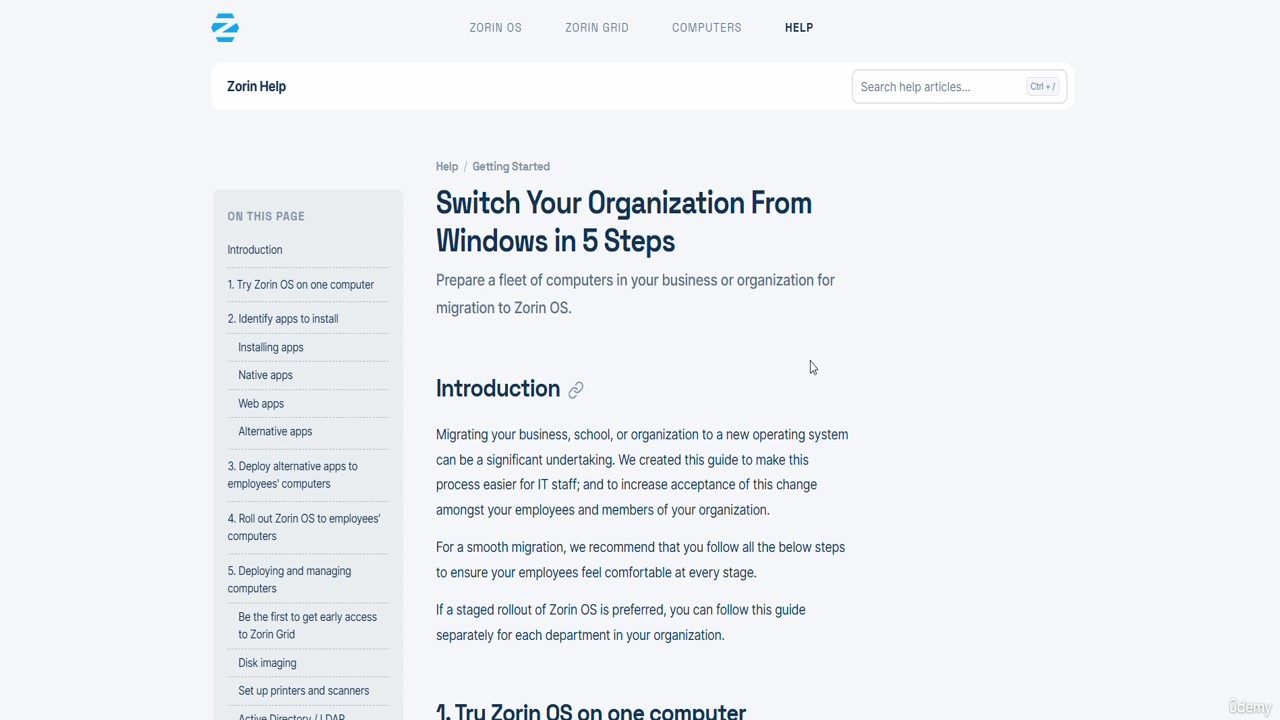Jump to Web apps section
Image resolution: width=1280 pixels, height=720 pixels.
tap(261, 403)
